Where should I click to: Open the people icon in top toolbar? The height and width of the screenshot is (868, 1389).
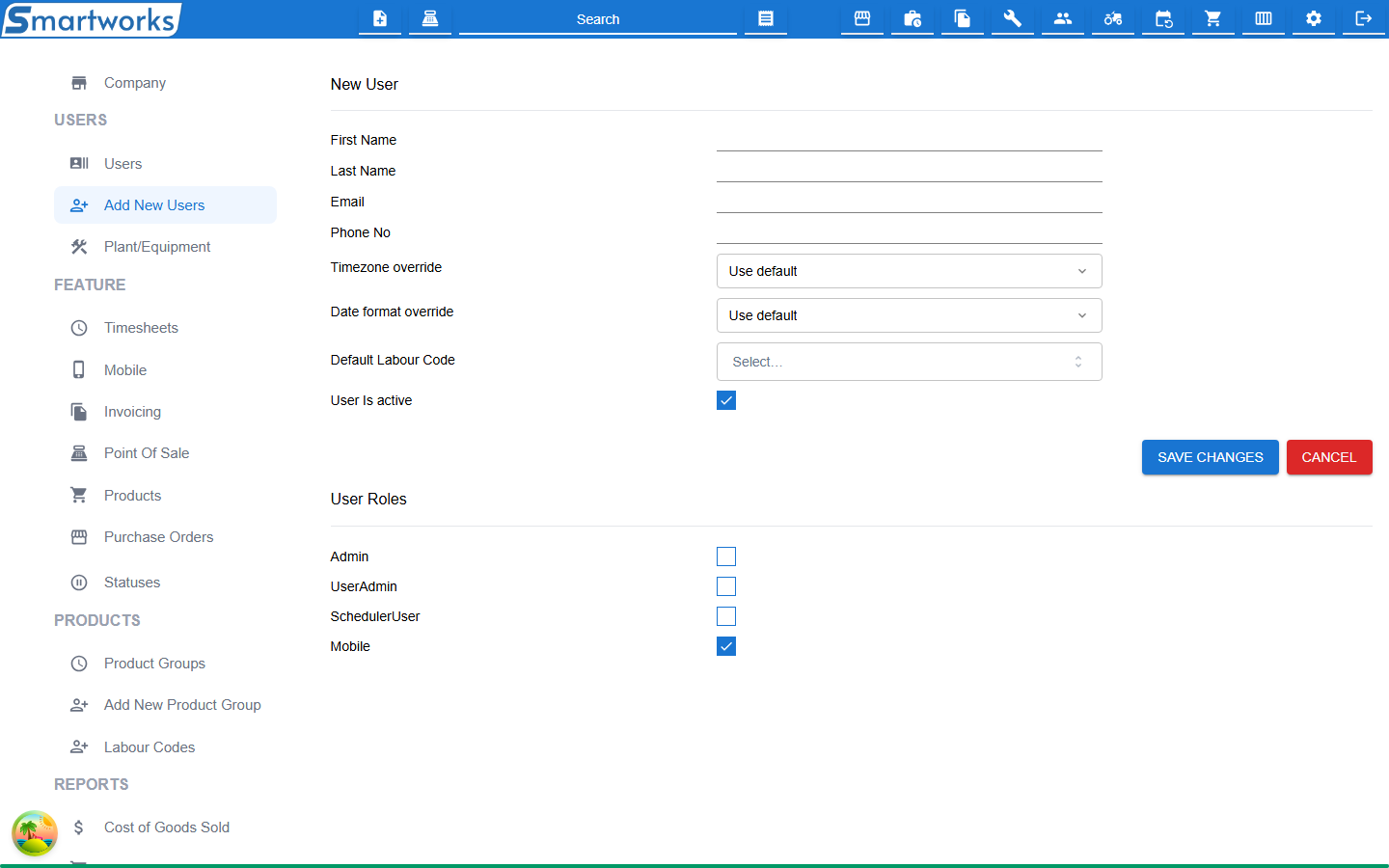click(x=1063, y=18)
